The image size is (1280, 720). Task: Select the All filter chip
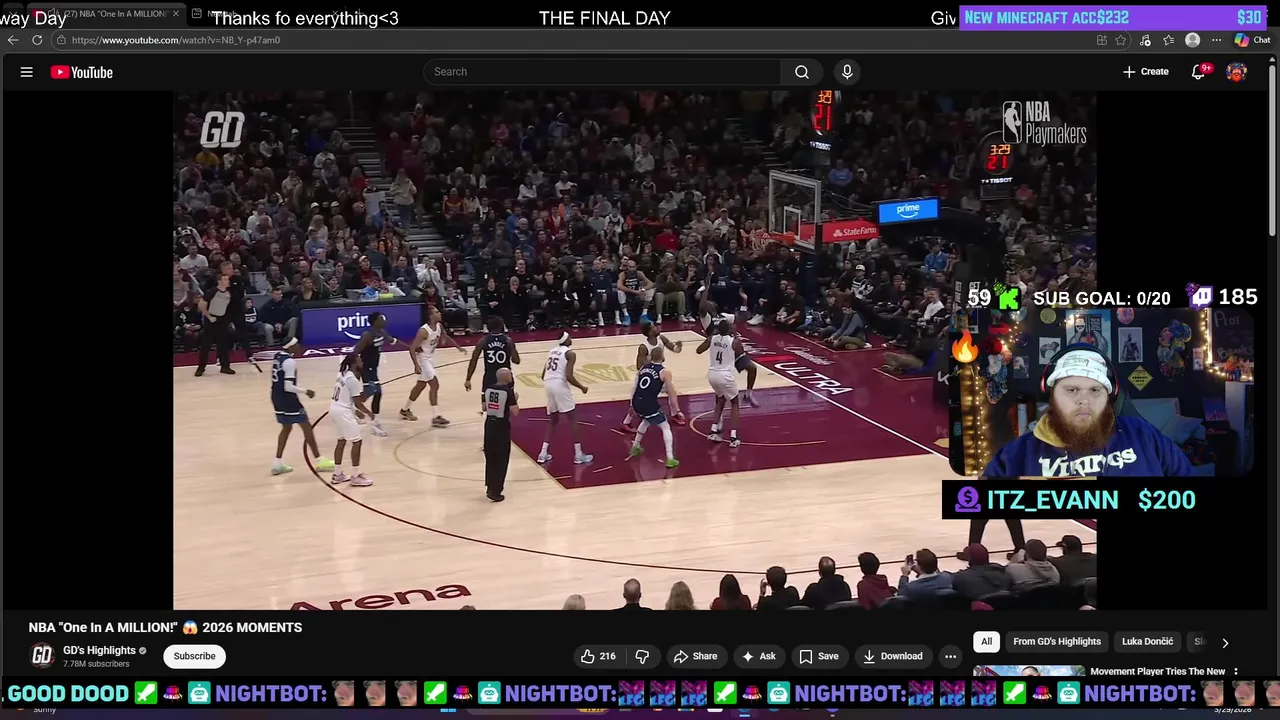986,642
